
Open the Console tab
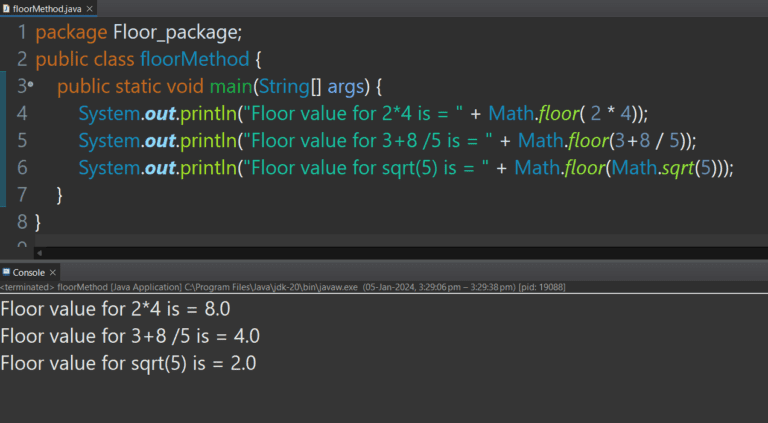[x=29, y=273]
